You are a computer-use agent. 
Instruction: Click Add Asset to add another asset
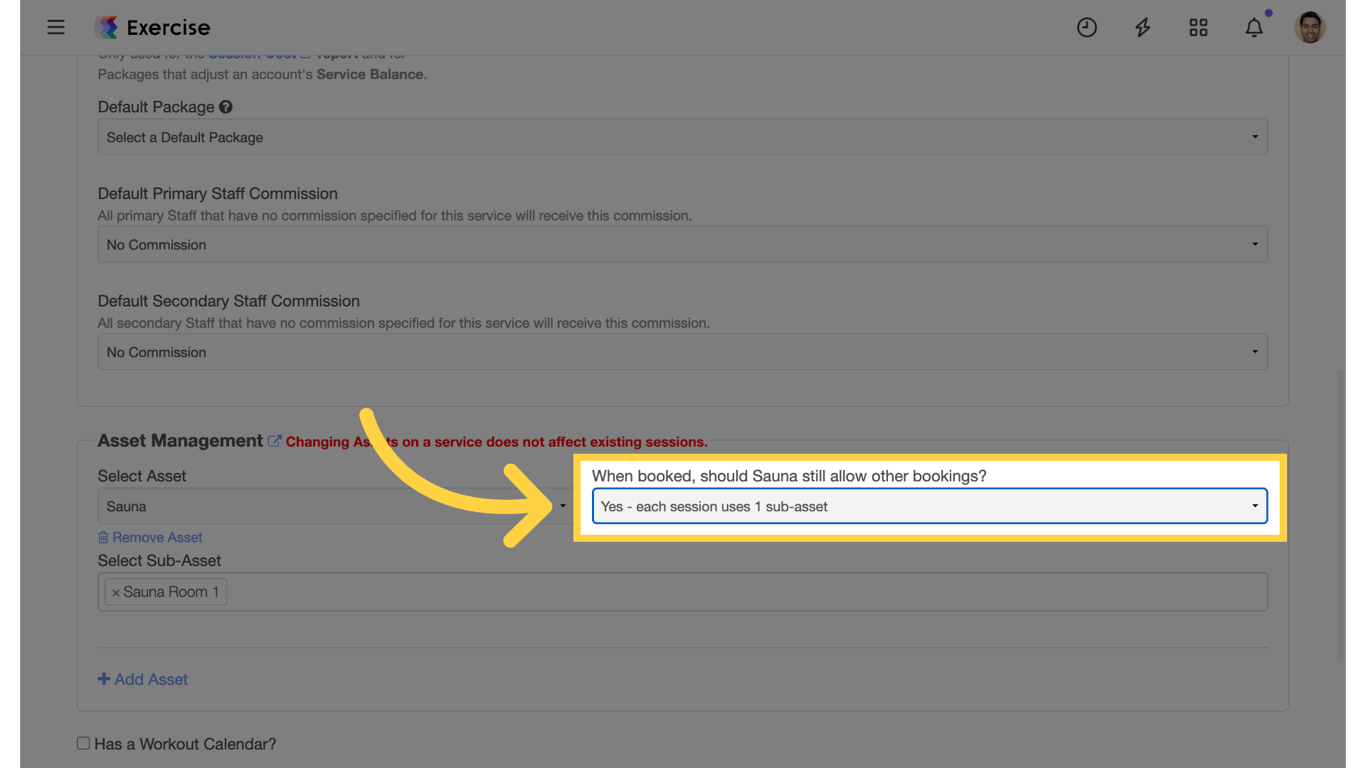click(x=143, y=679)
